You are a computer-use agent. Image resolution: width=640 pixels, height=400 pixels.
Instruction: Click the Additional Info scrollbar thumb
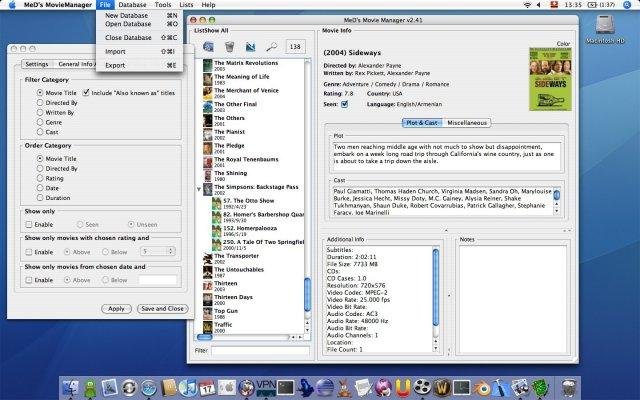pos(436,287)
